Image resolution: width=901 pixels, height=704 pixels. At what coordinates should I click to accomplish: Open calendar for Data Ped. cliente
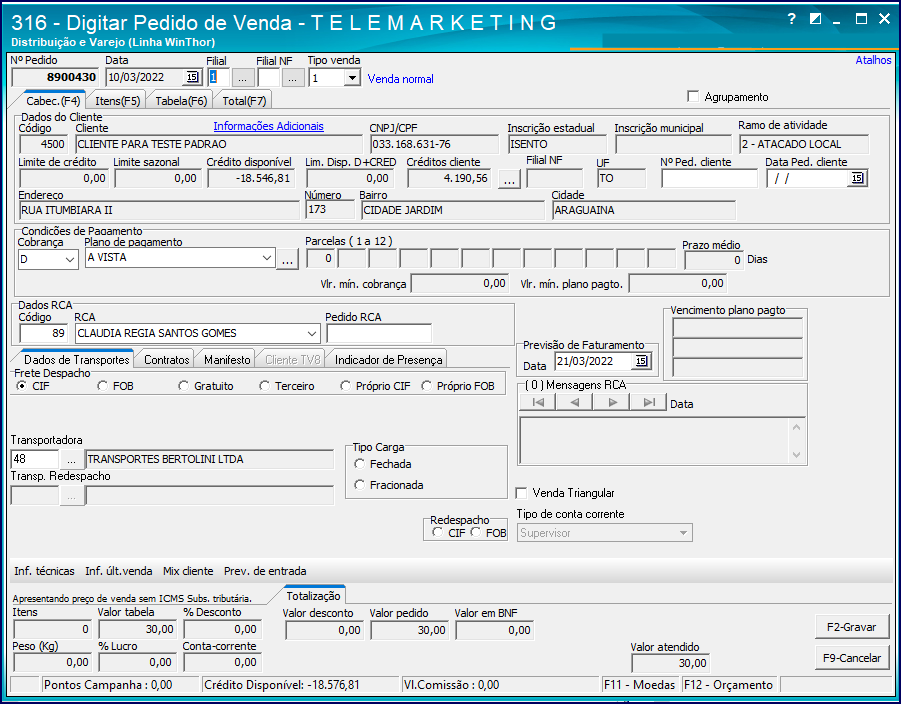tap(857, 178)
